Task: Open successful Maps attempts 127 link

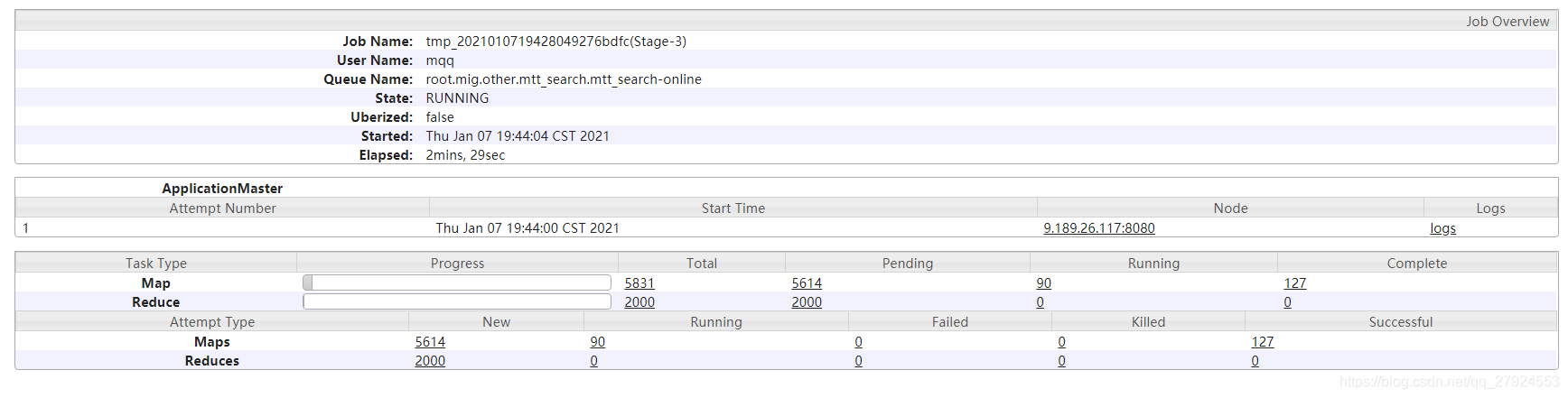Action: [x=1263, y=342]
